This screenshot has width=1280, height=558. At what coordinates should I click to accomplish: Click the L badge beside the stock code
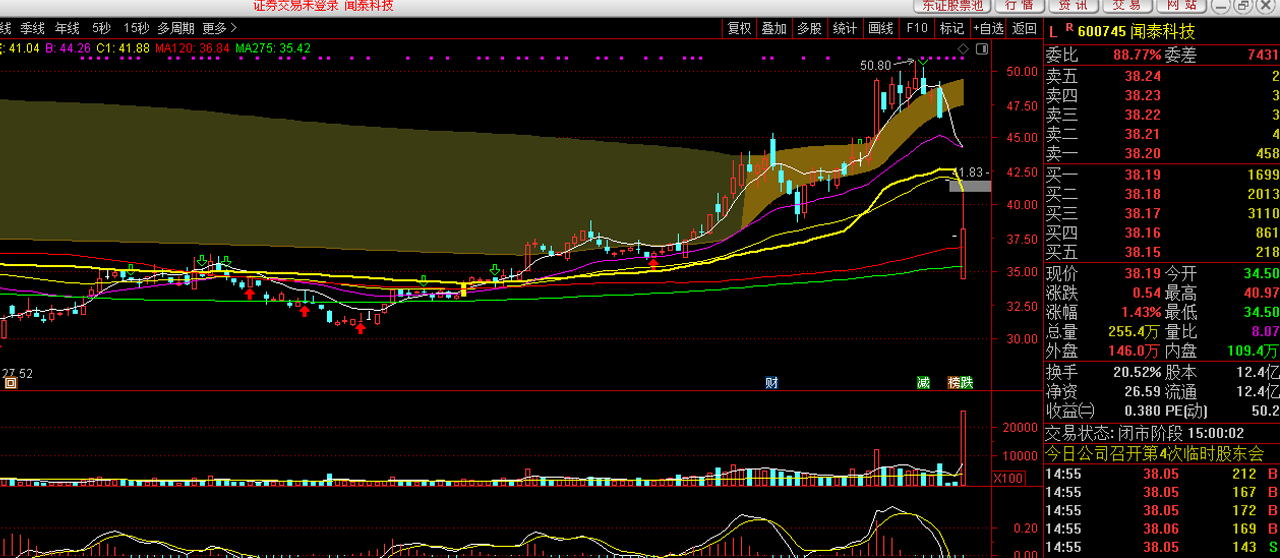[1052, 31]
